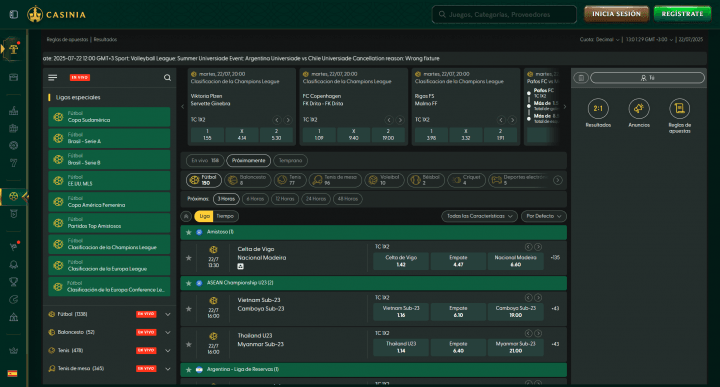Screen dimensions: 720x387
Task: Click the REGÍSTRATE button
Action: coord(682,14)
